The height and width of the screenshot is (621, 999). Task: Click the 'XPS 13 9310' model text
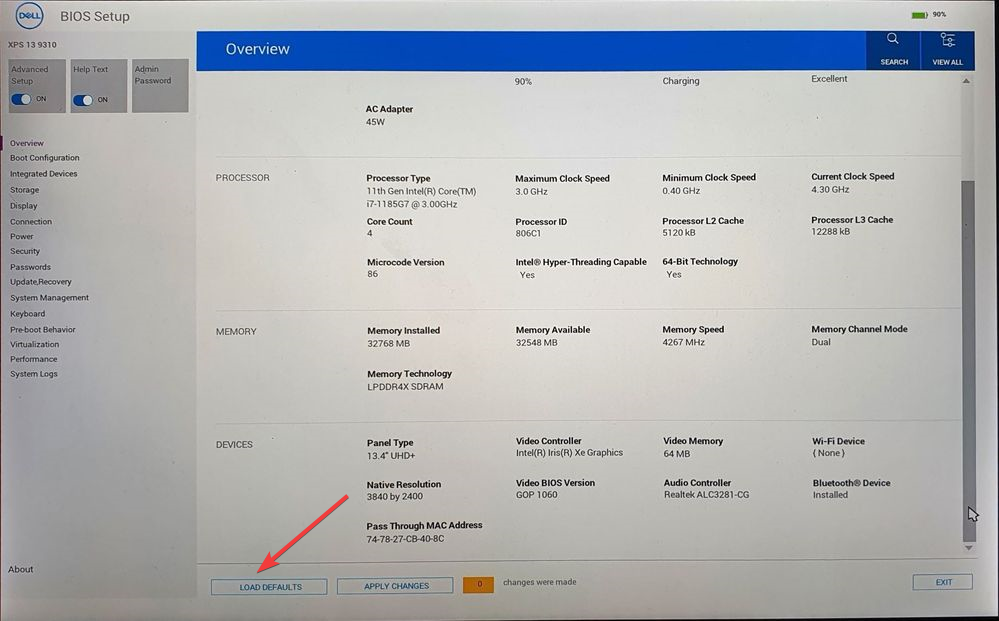pos(32,45)
